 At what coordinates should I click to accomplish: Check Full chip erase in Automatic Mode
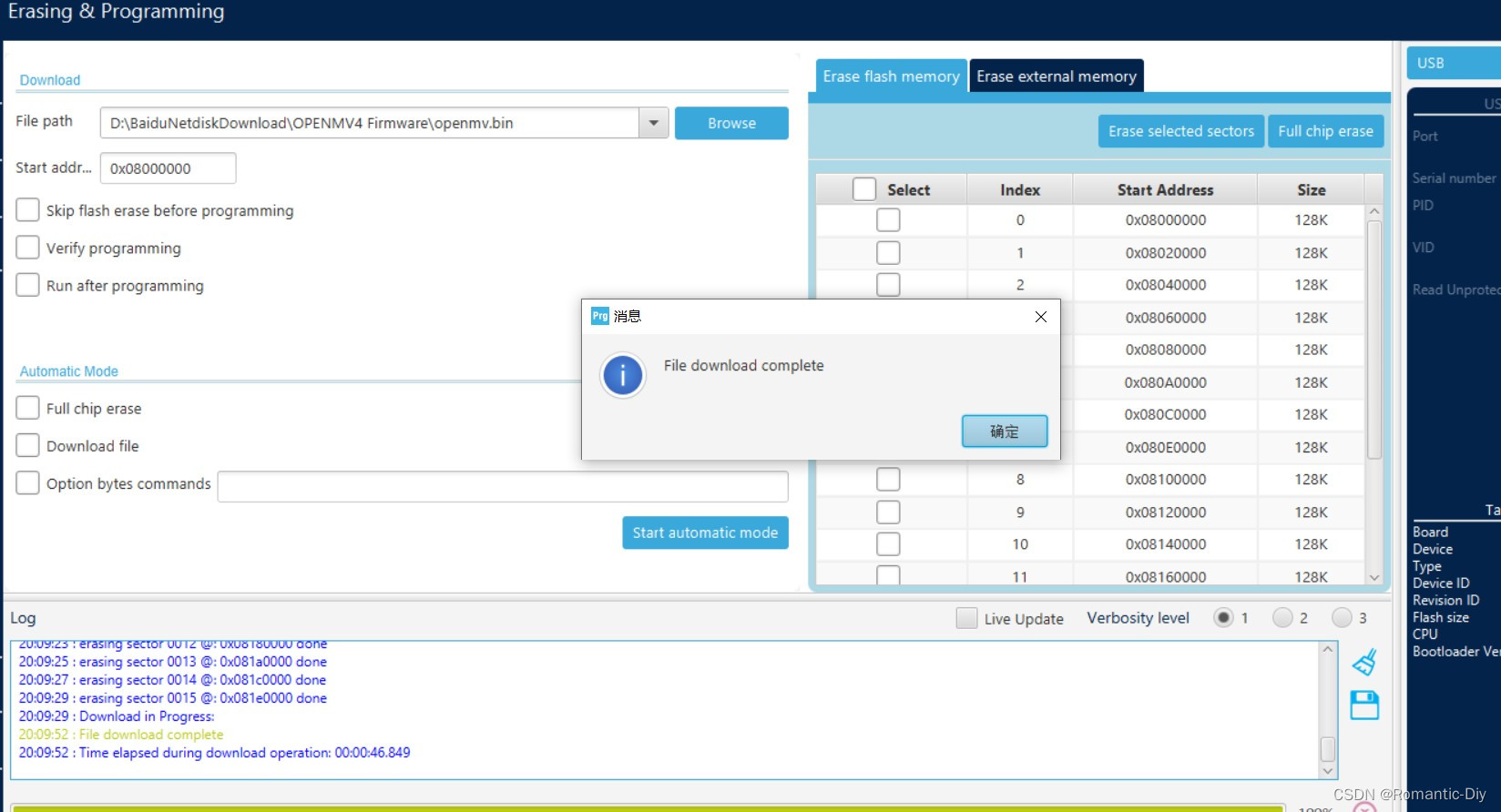28,408
